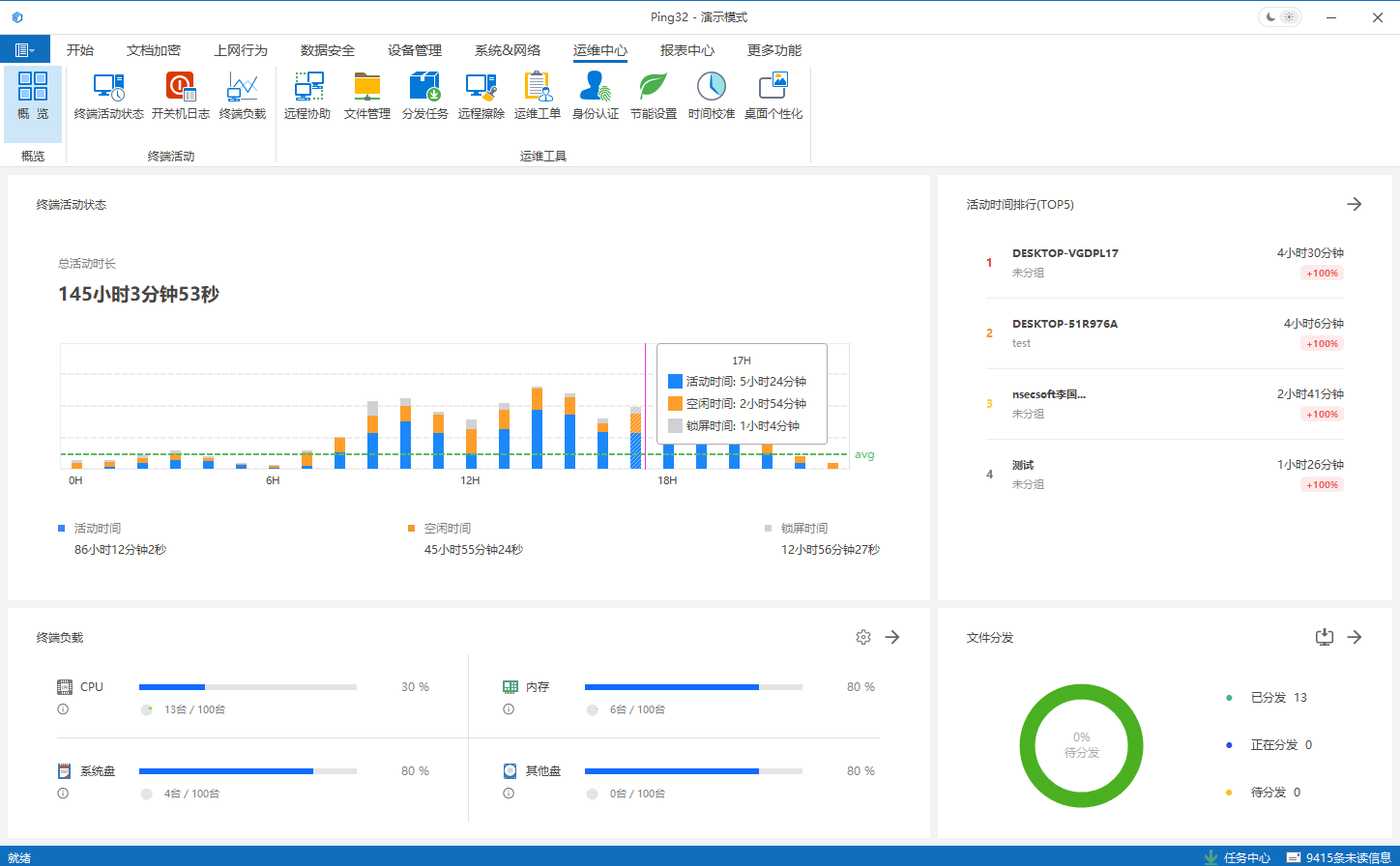The image size is (1400, 866).
Task: Expand 终端负载 panel details arrow
Action: 892,637
